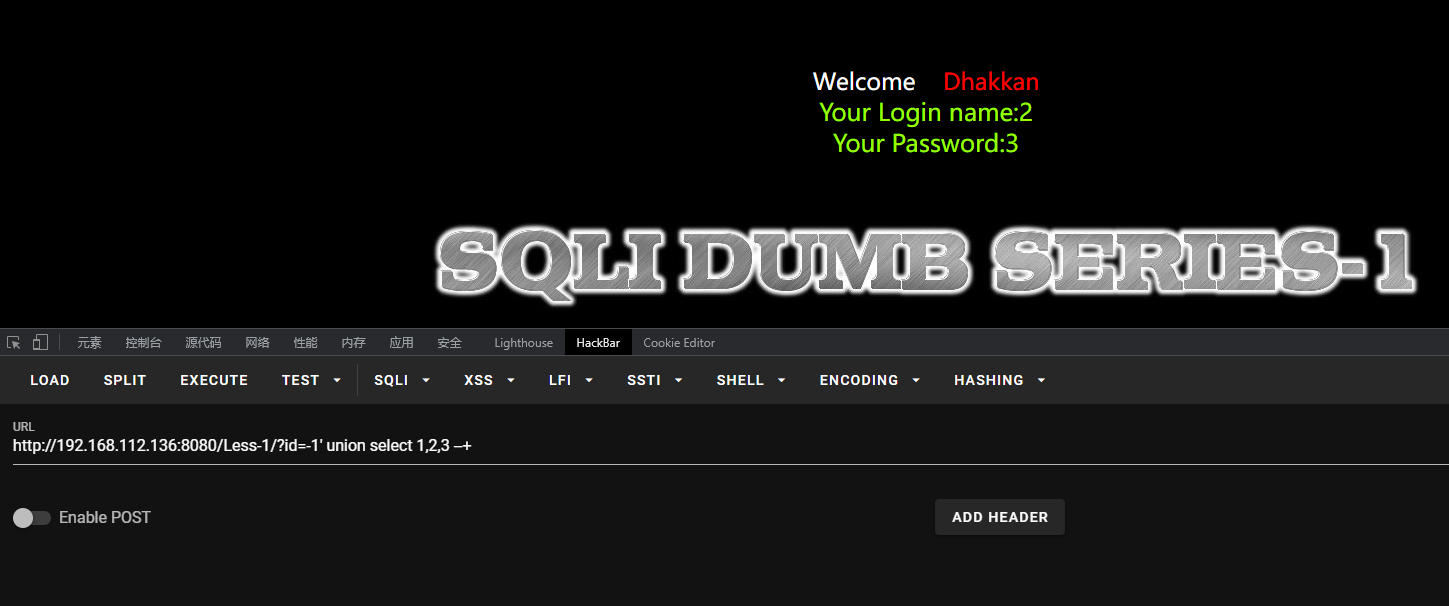The width and height of the screenshot is (1449, 606).
Task: Open the ENCODING dropdown
Action: (x=870, y=380)
